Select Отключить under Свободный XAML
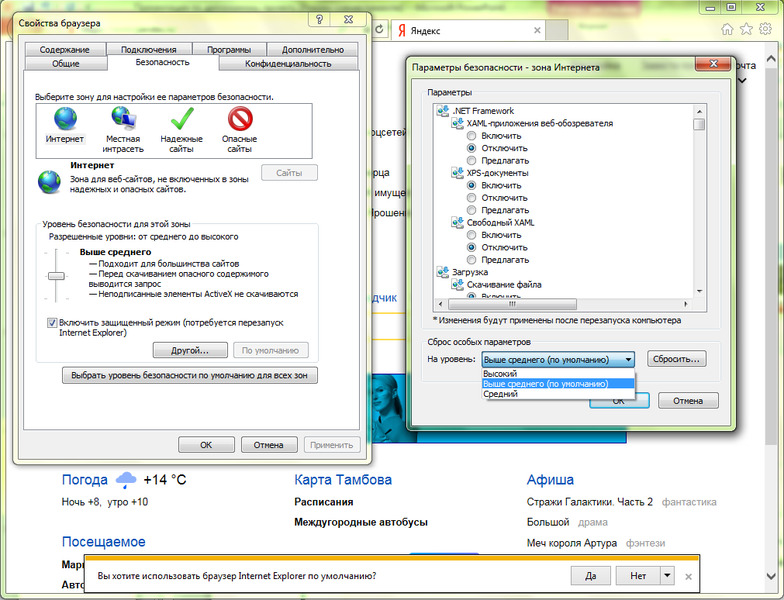 (471, 247)
